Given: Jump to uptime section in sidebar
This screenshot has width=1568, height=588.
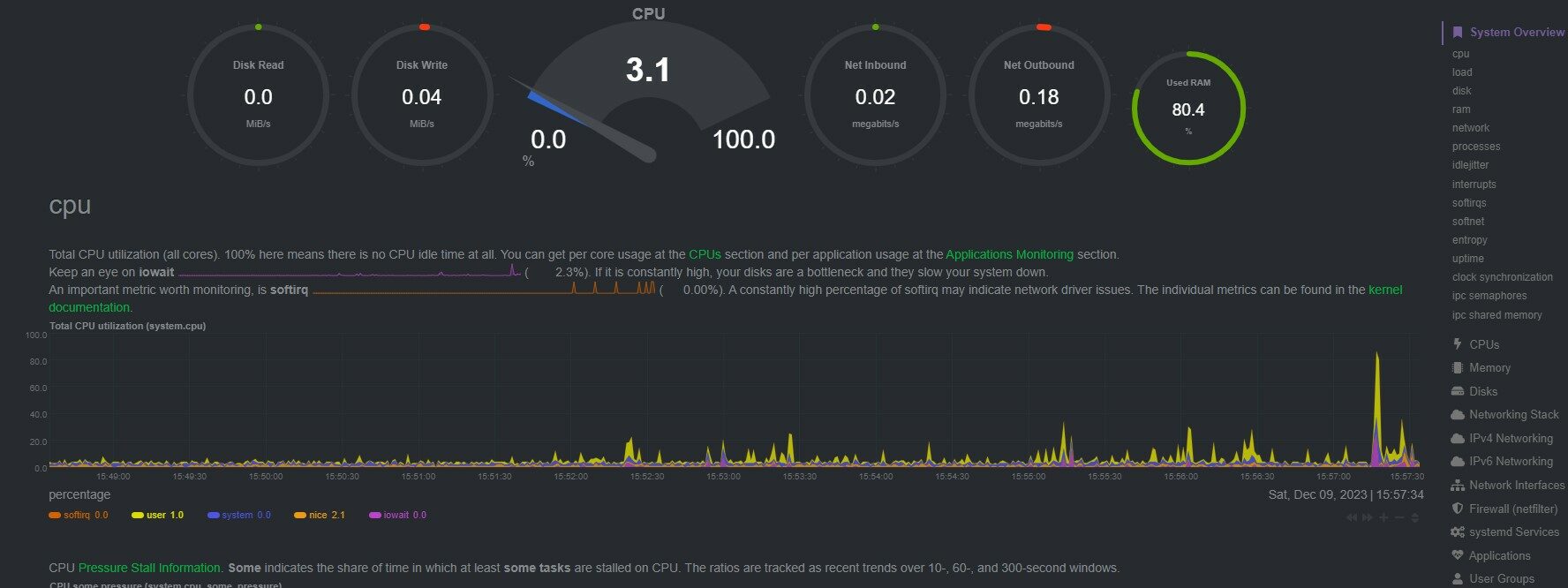Looking at the screenshot, I should [x=1468, y=259].
